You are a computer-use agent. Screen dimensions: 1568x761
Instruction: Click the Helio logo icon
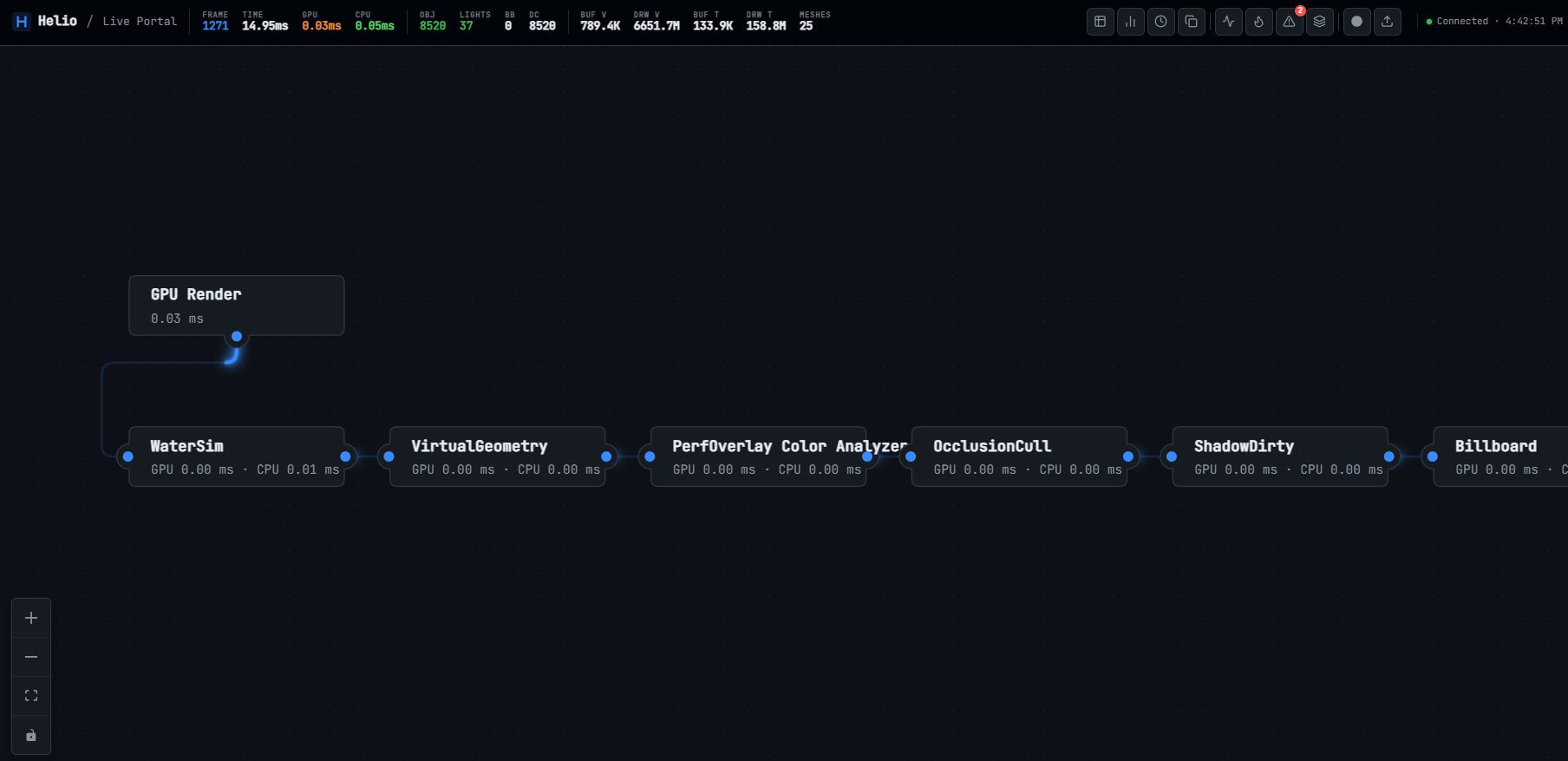(22, 21)
